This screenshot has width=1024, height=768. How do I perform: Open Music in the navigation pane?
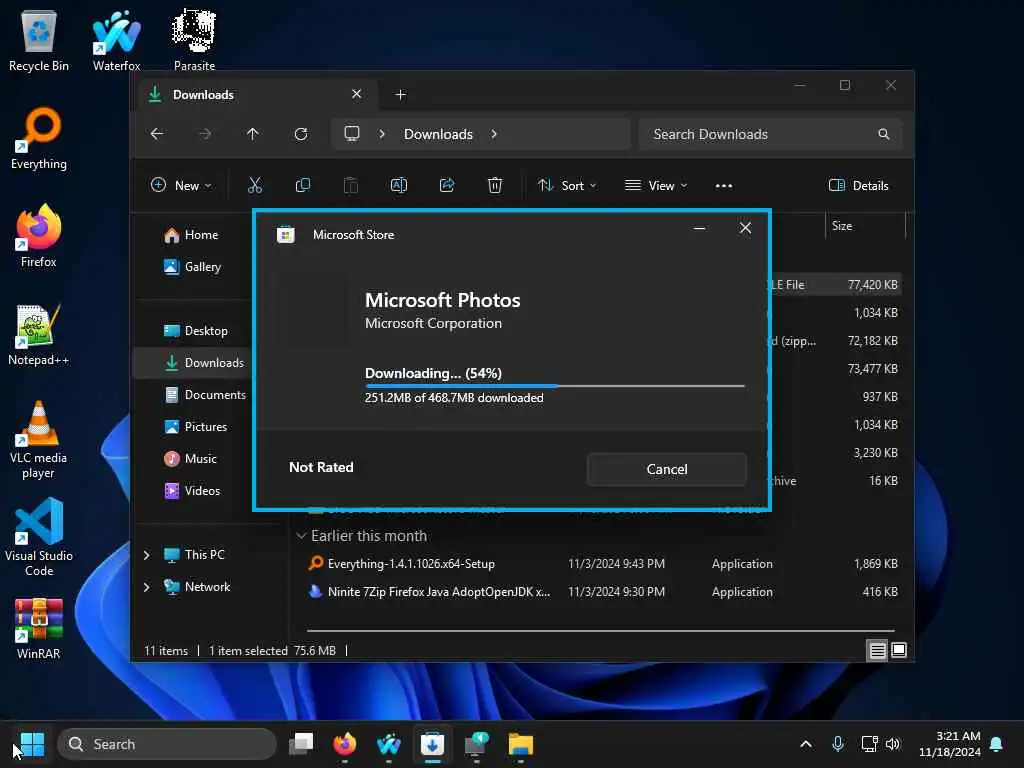coord(190,459)
